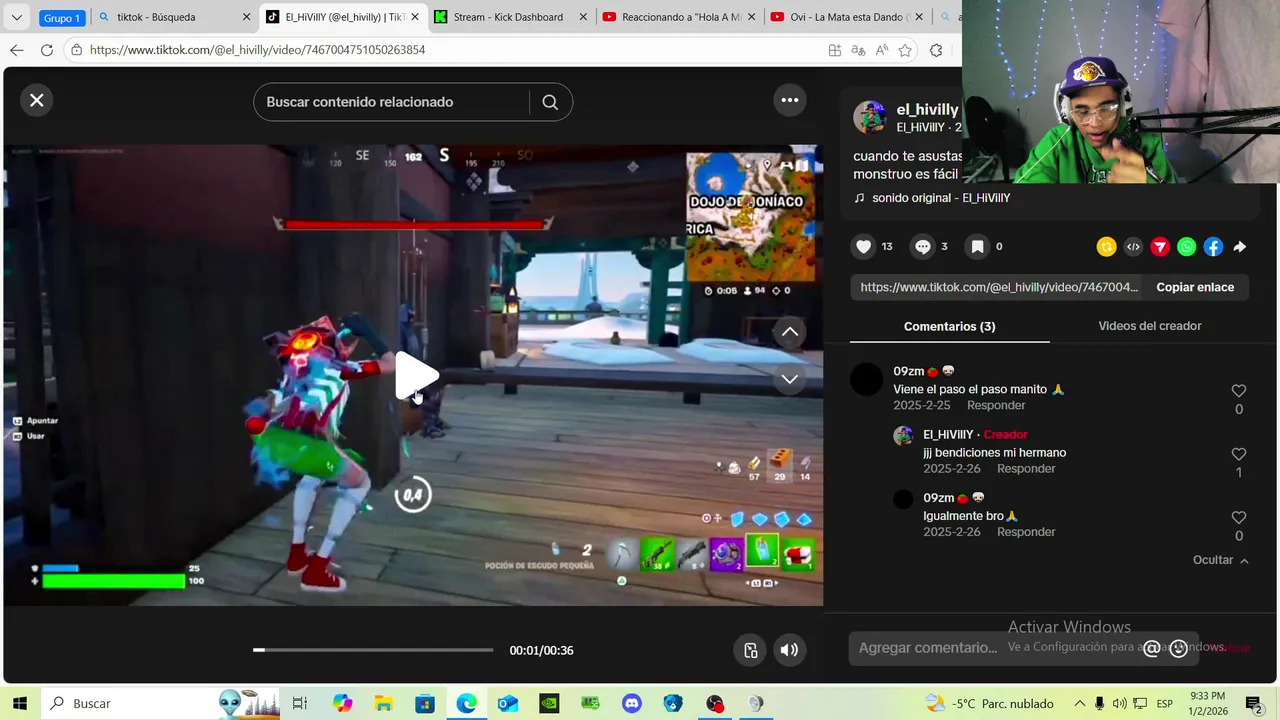Click Responder under 'Viene el paso' comment
Image resolution: width=1280 pixels, height=720 pixels.
[x=996, y=405]
